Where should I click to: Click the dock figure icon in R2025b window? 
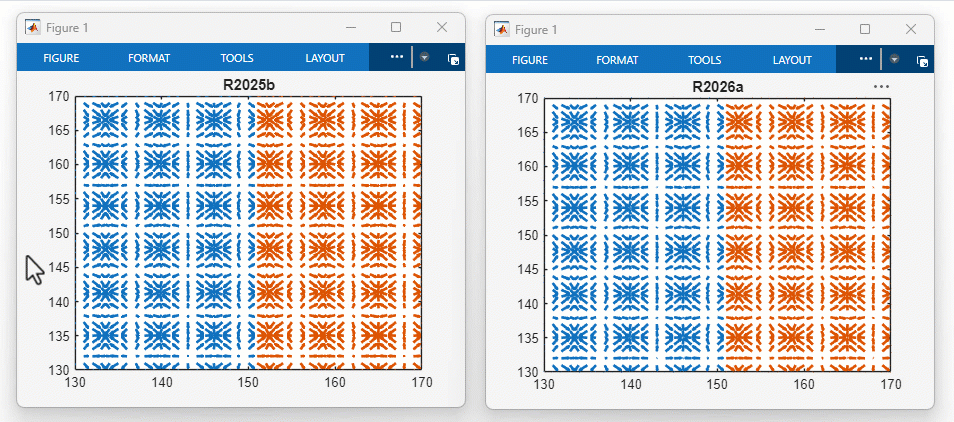[453, 59]
